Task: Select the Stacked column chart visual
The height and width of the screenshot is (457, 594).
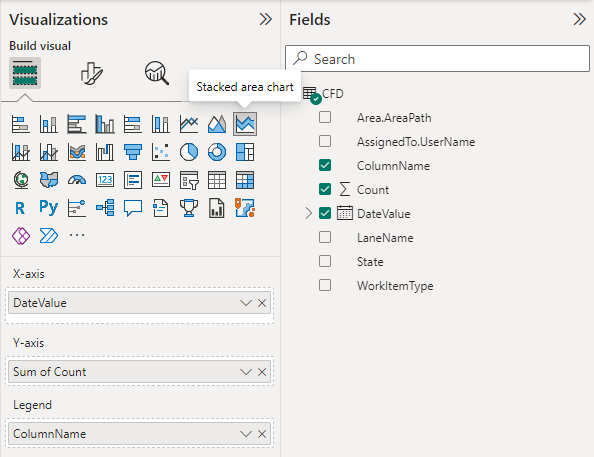Action: 48,124
